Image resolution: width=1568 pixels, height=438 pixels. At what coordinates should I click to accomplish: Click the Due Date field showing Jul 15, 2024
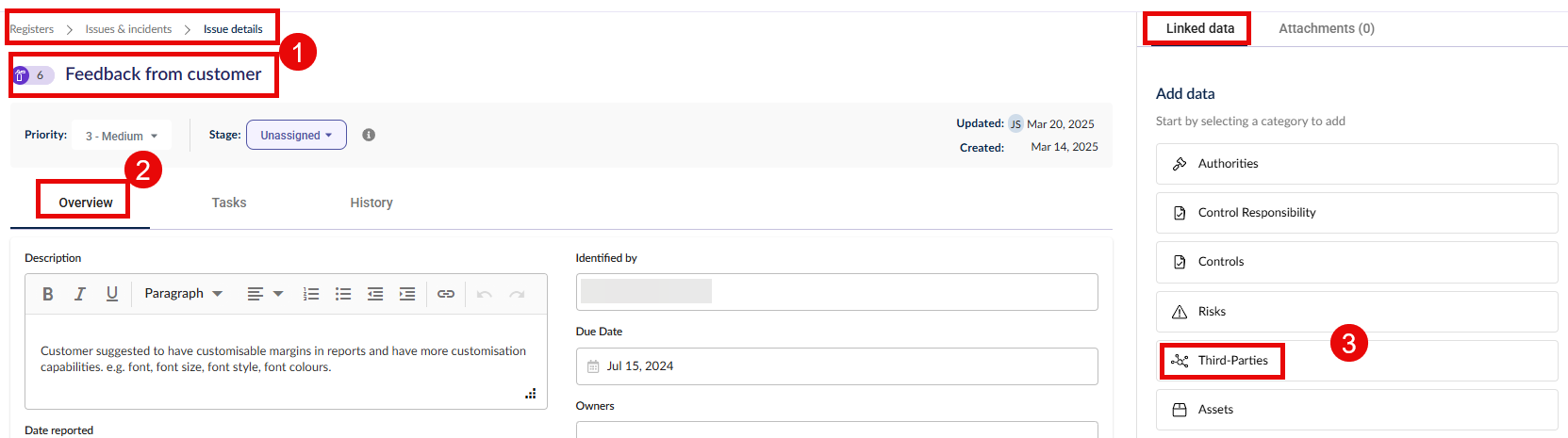[836, 366]
